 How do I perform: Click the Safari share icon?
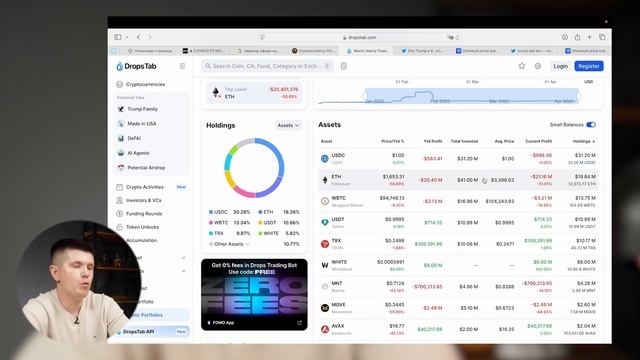coord(577,37)
